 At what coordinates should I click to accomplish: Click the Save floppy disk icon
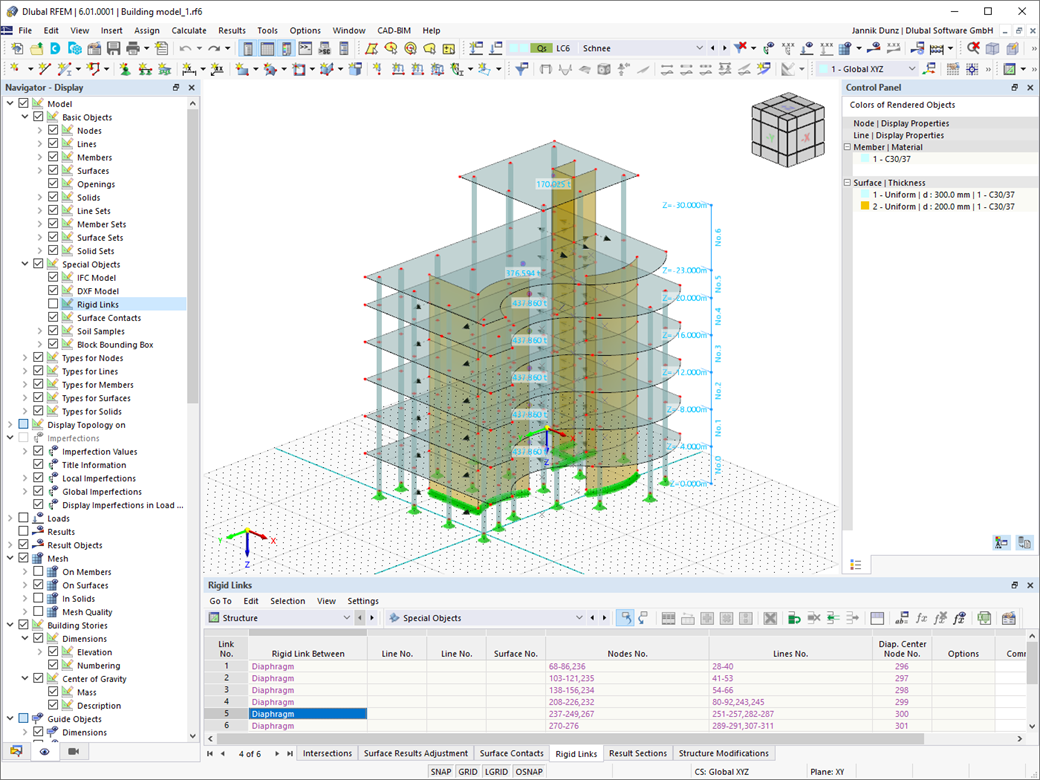(x=113, y=48)
